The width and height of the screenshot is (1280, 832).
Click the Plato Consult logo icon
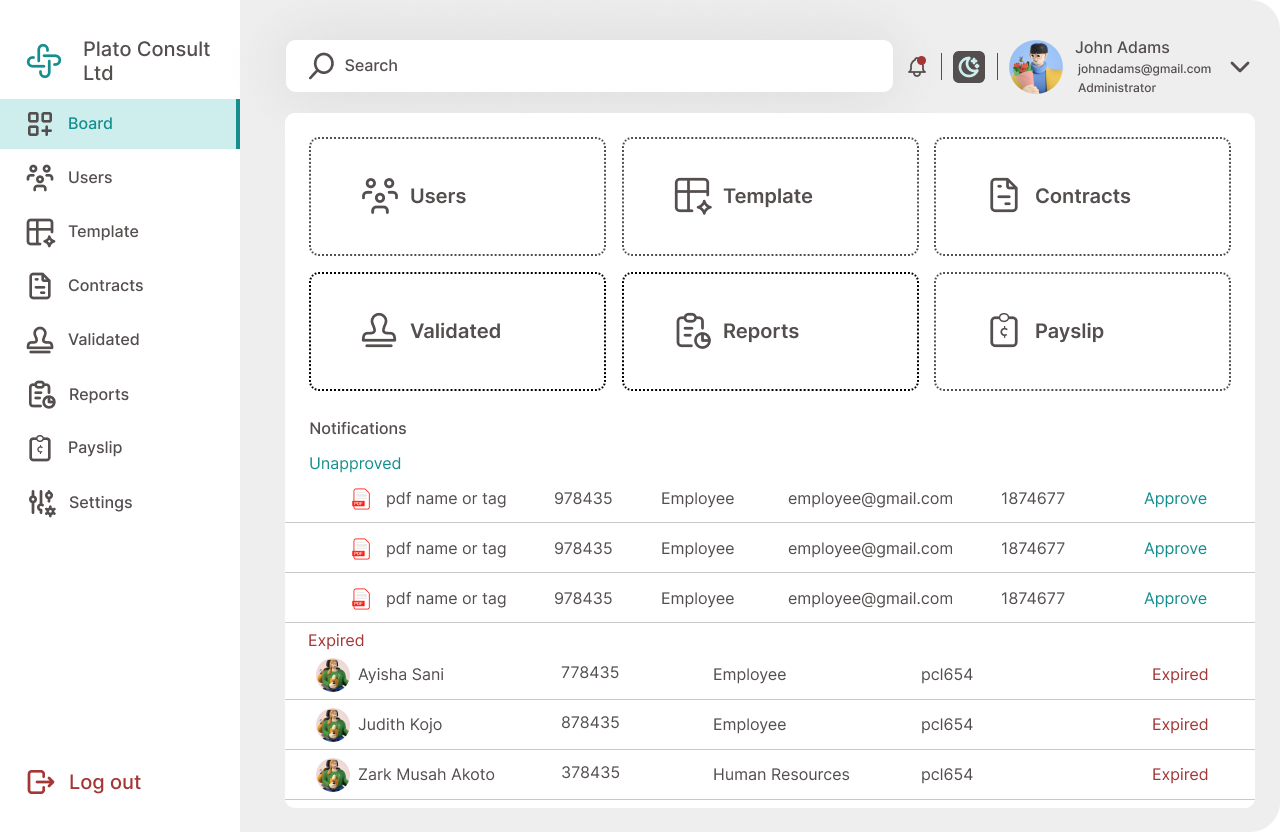44,61
